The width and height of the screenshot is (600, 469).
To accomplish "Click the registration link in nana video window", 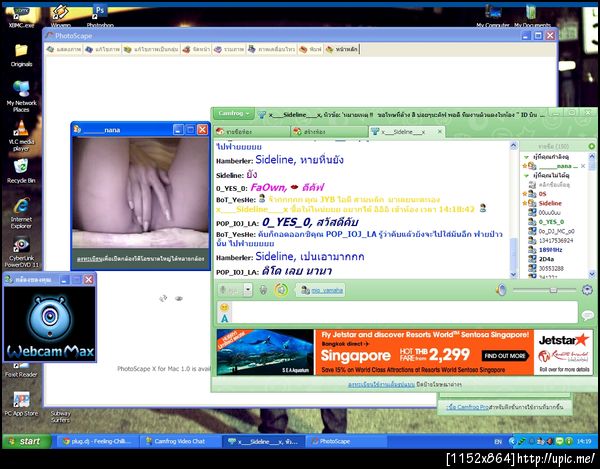I will point(90,259).
